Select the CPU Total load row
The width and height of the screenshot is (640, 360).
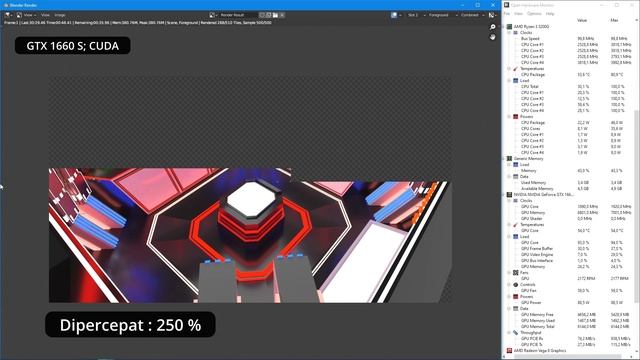point(569,87)
